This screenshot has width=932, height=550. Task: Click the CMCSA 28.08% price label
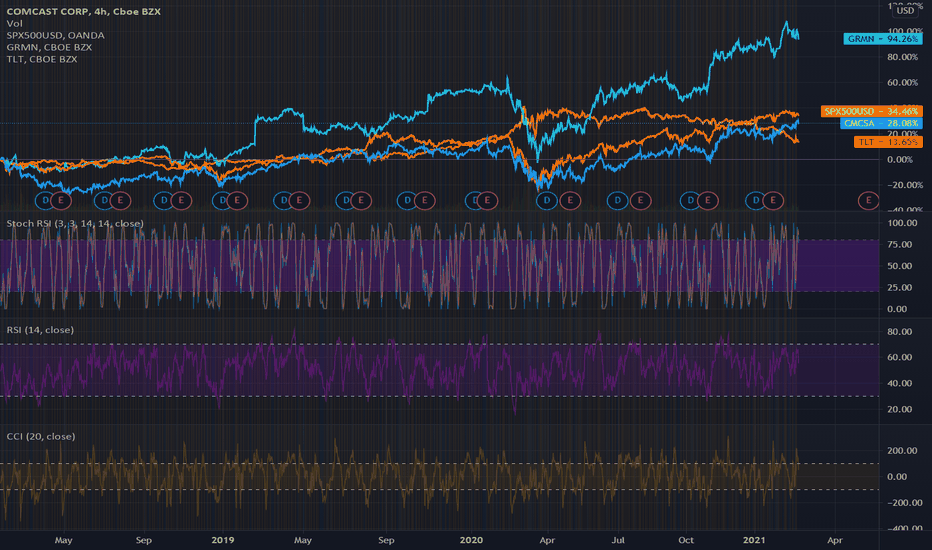[881, 123]
